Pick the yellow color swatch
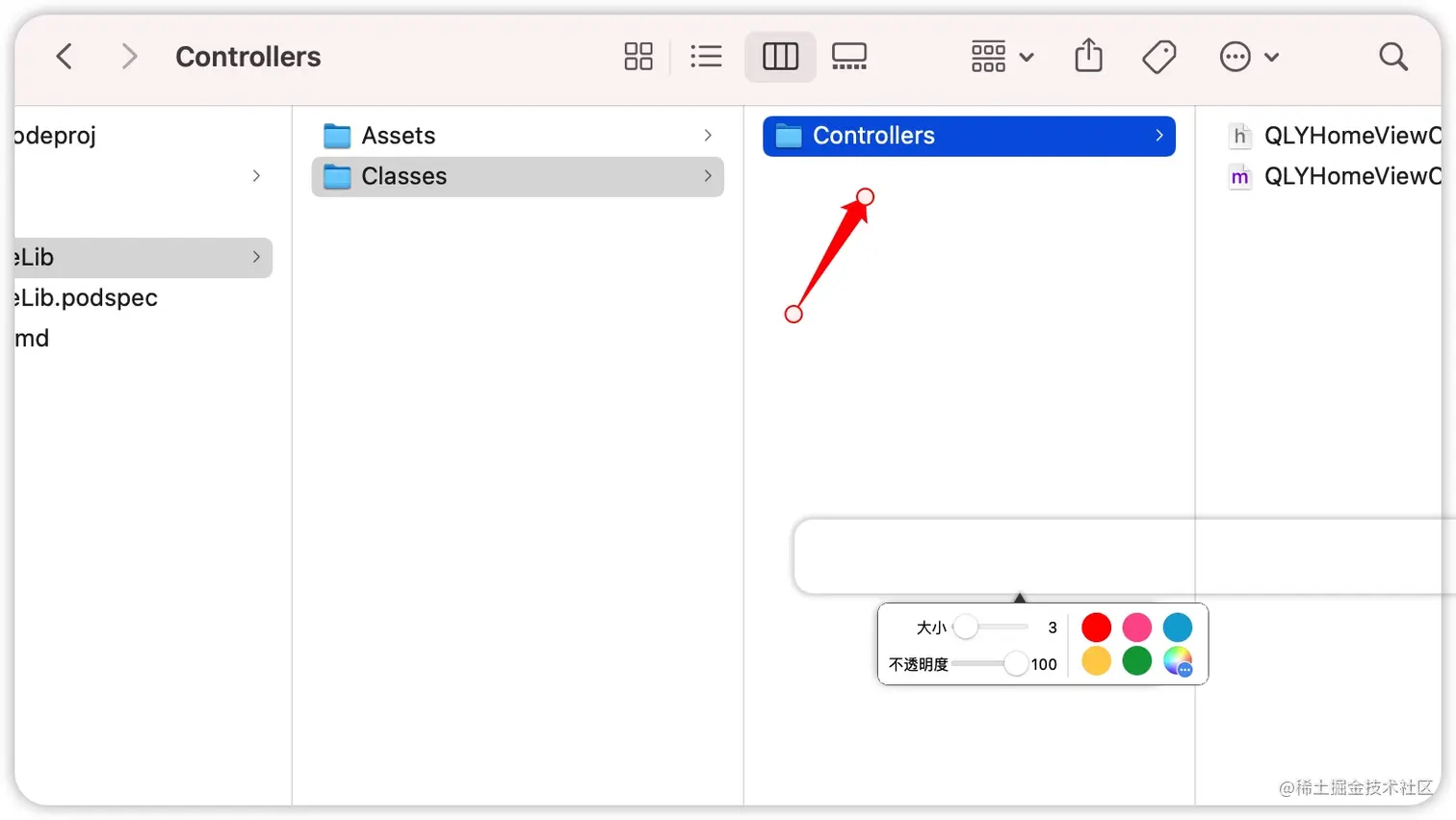 [x=1096, y=661]
